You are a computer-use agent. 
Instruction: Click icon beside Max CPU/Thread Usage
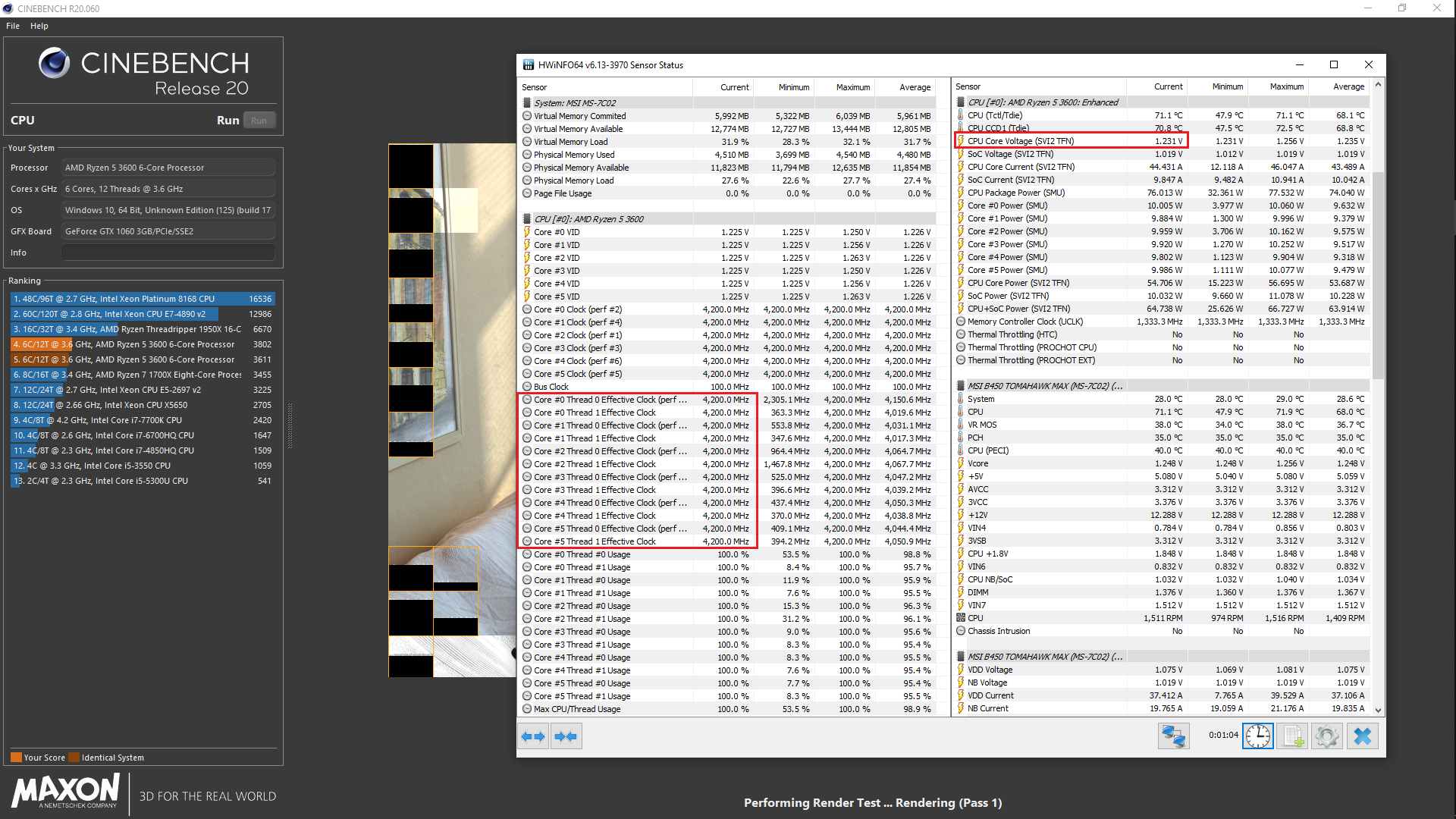(527, 709)
